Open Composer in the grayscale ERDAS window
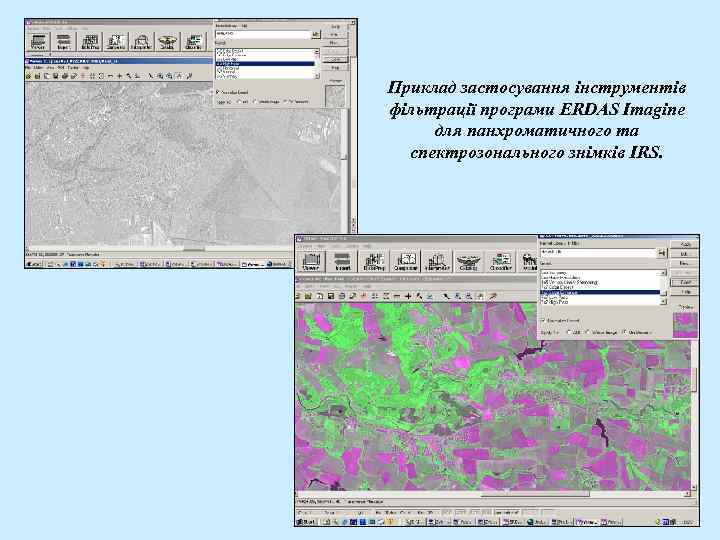The width and height of the screenshot is (720, 540). (116, 41)
